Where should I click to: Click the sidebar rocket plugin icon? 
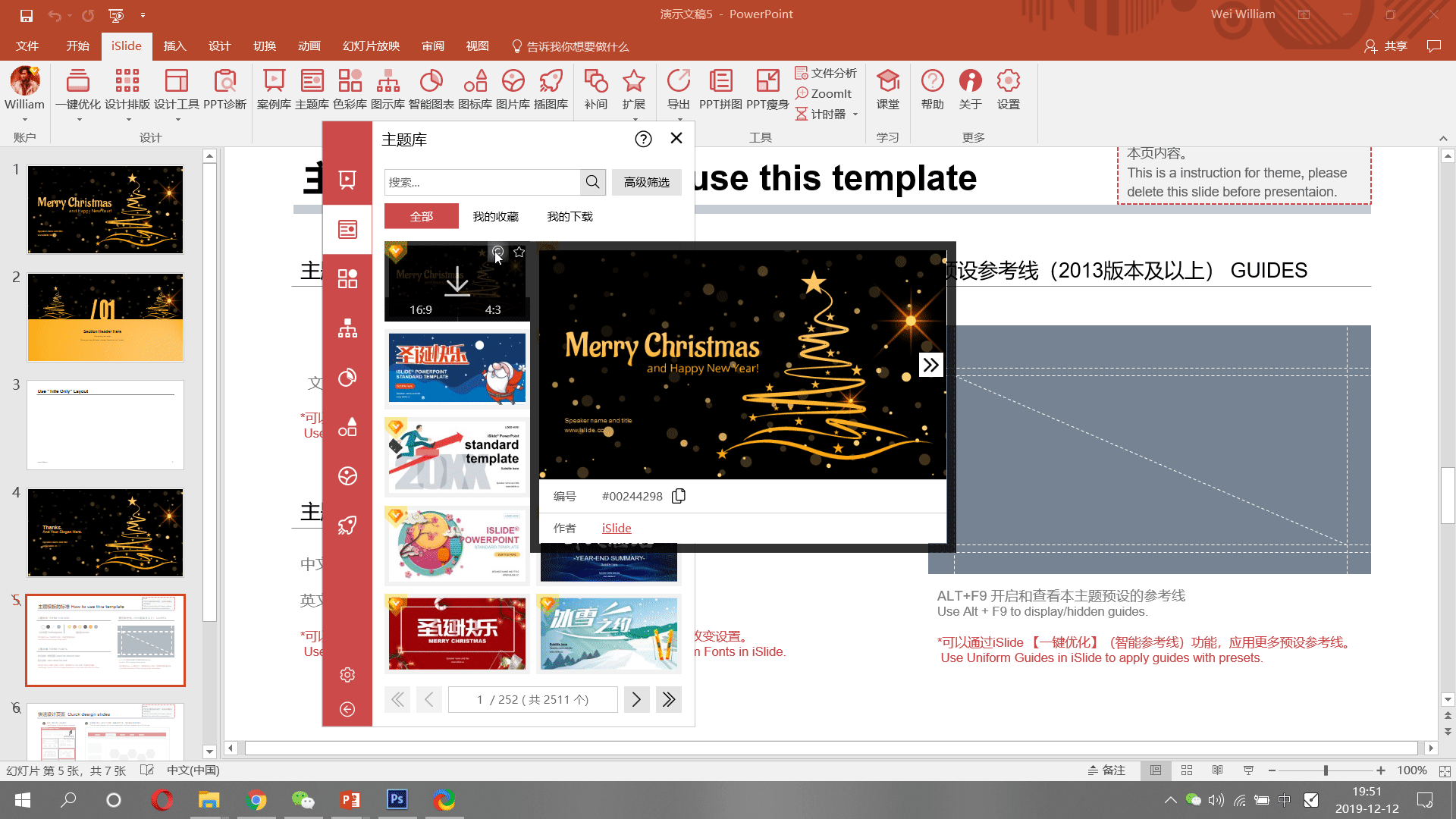click(x=347, y=525)
